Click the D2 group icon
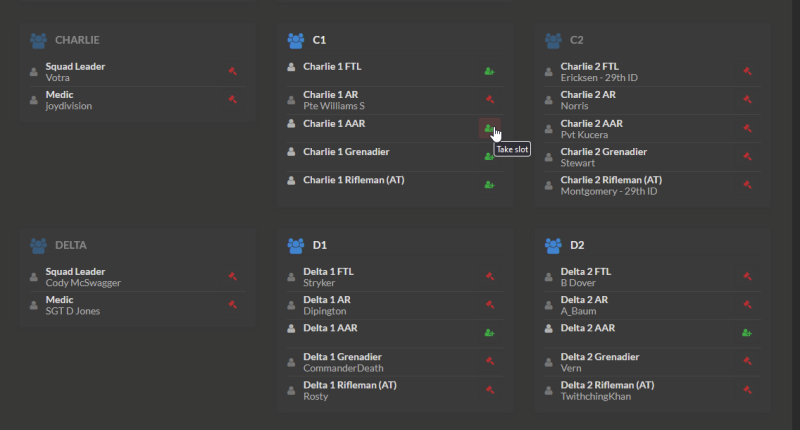 [x=553, y=245]
